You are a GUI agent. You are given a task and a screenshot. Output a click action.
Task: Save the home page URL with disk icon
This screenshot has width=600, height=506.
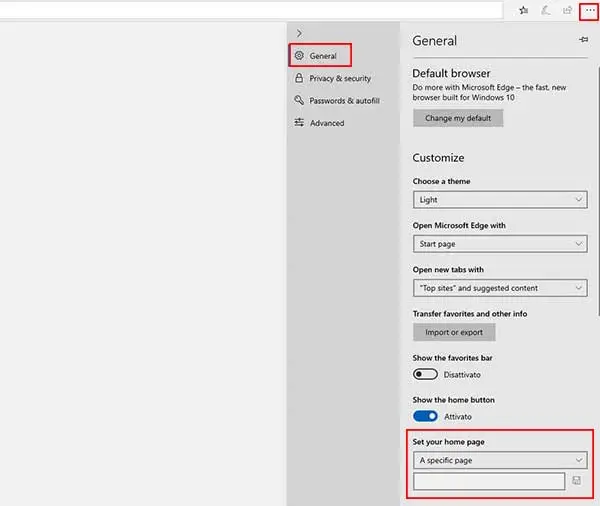pos(577,480)
